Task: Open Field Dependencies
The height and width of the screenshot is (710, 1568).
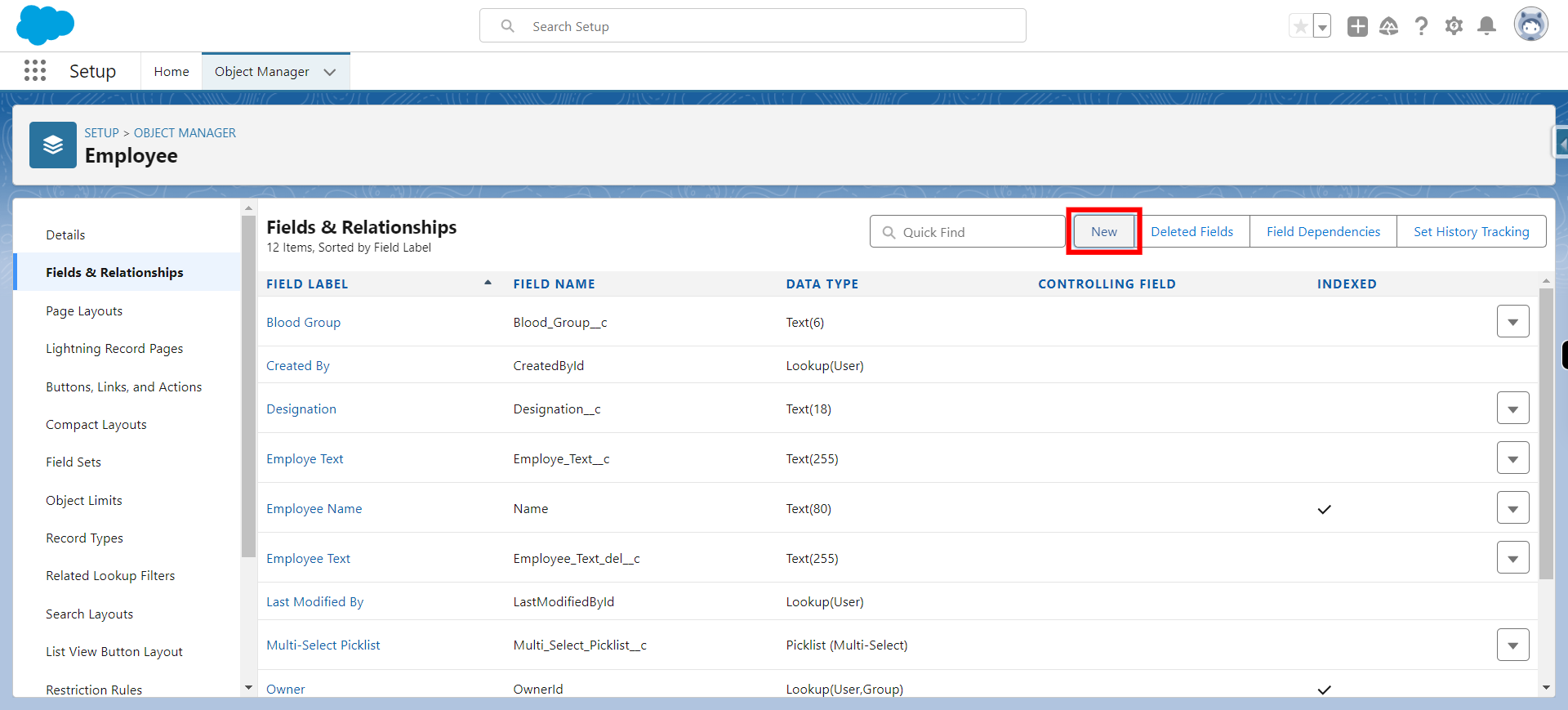Action: click(x=1324, y=232)
